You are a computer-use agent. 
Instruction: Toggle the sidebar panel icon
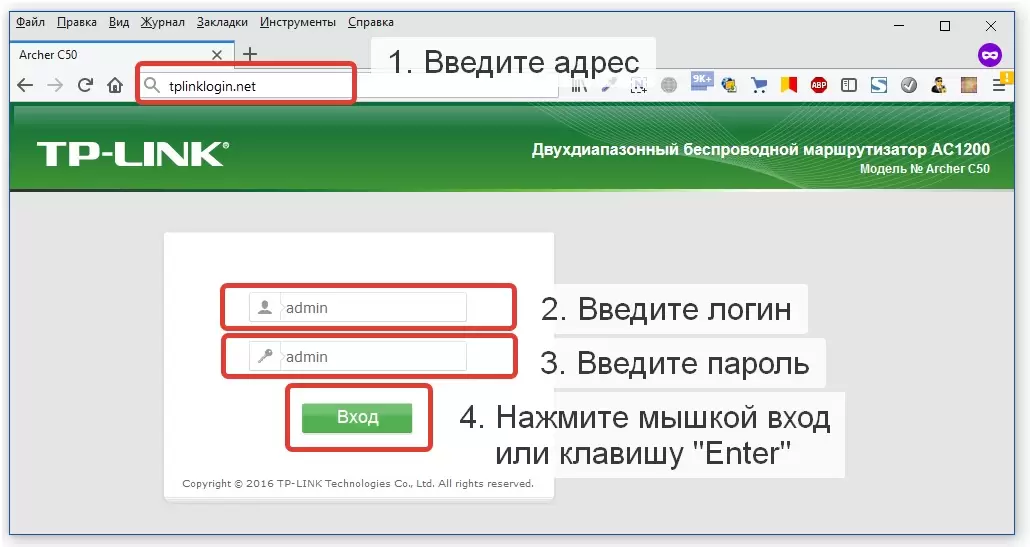pyautogui.click(x=849, y=85)
